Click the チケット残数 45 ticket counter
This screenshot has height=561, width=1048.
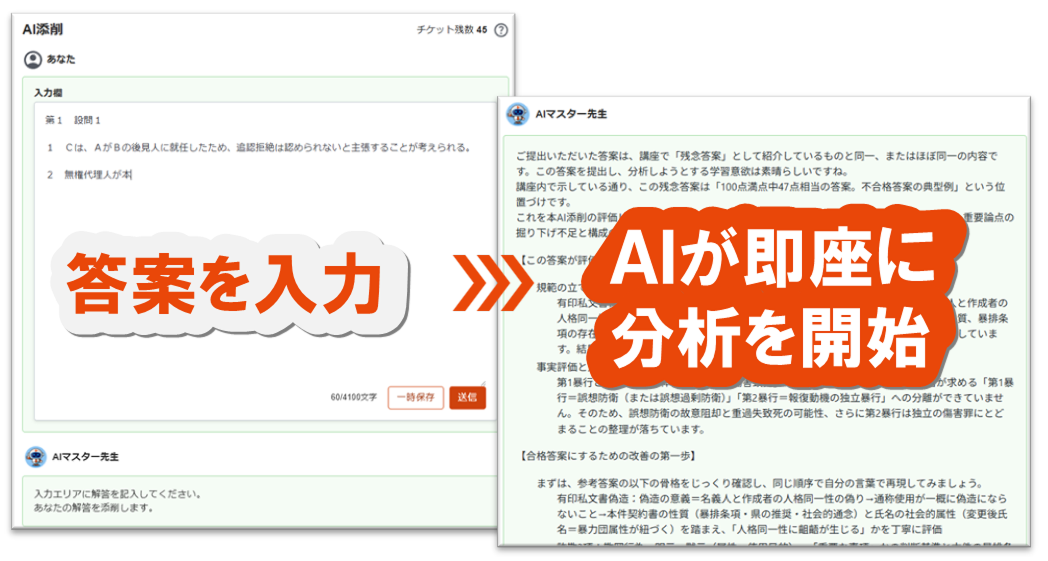[x=451, y=30]
